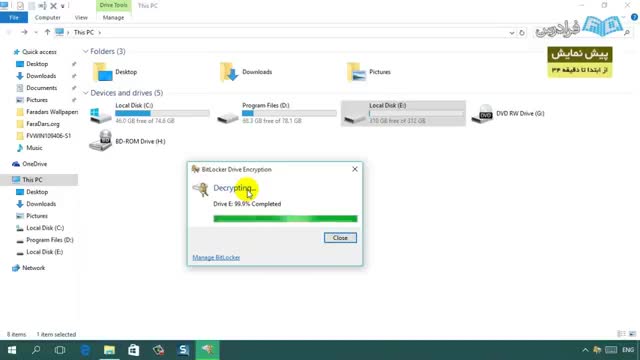
Task: Open pinned Desktop under Quick access
Action: tap(37, 64)
